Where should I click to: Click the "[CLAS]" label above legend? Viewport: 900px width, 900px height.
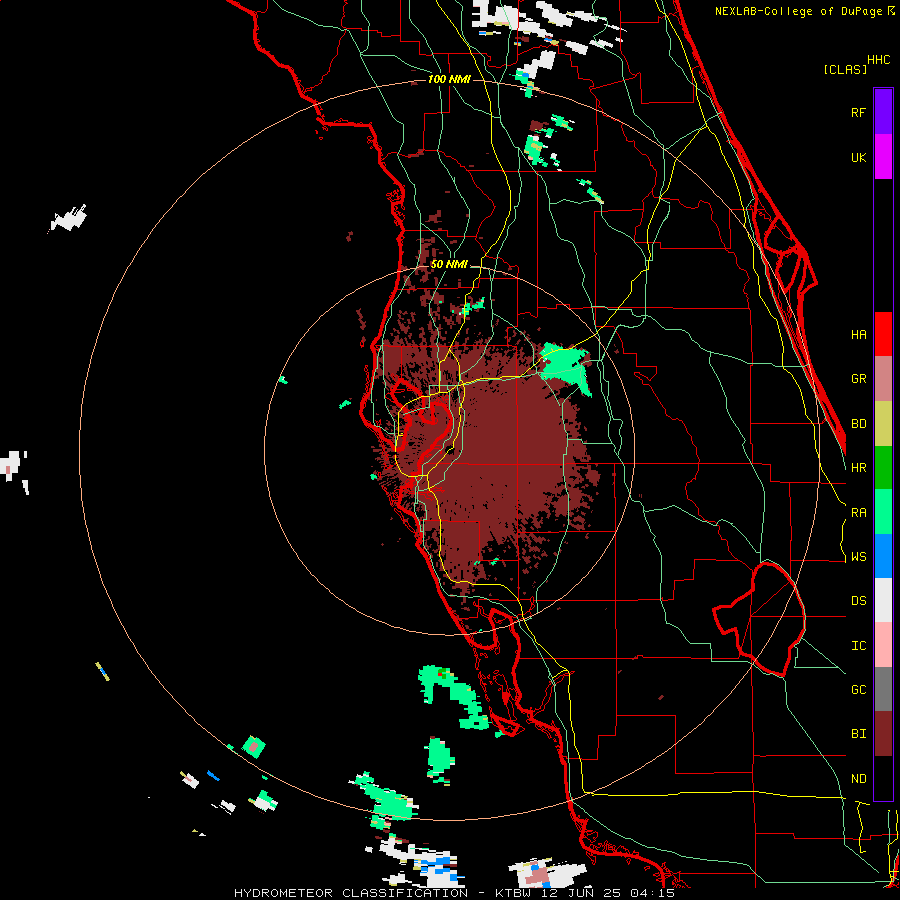click(845, 69)
